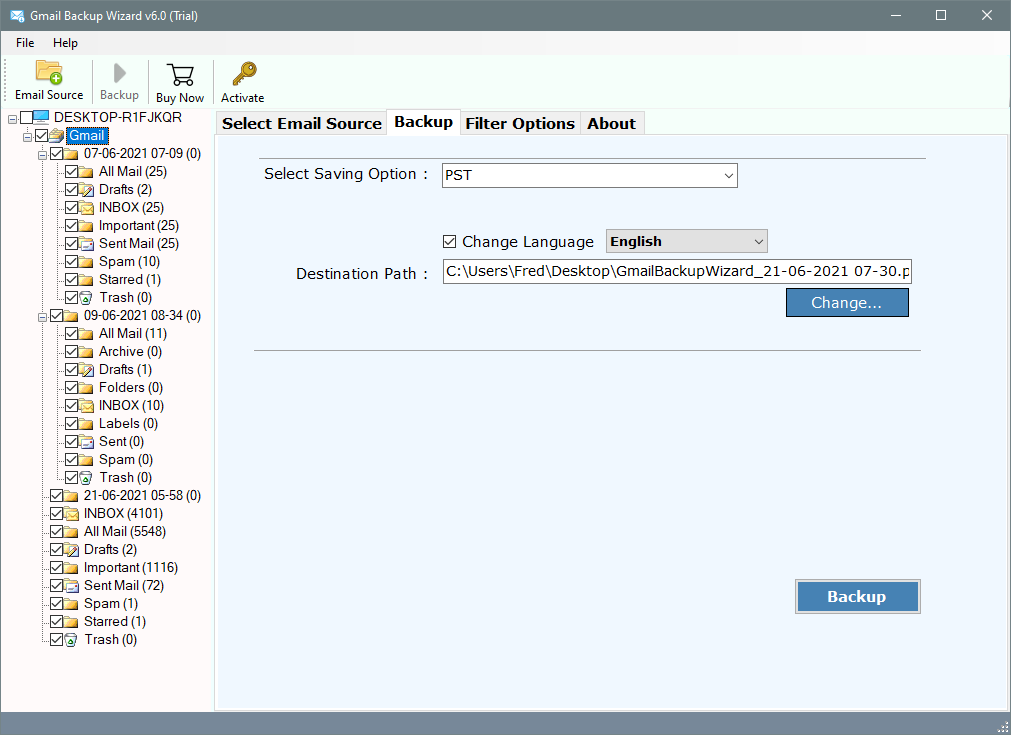
Task: Open the File menu
Action: 25,43
